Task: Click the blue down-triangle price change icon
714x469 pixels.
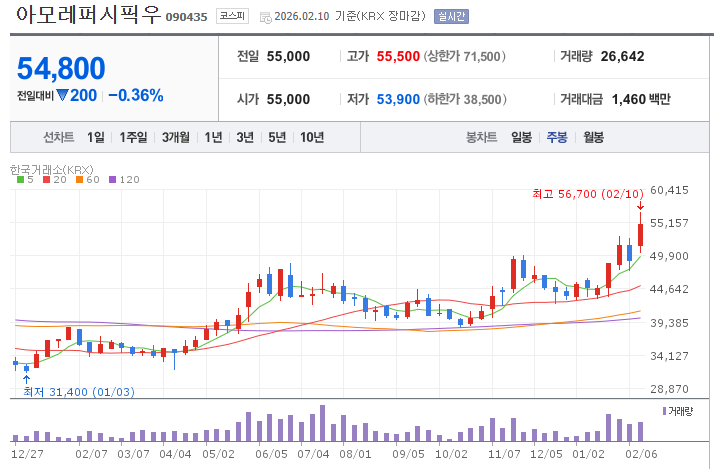Action: tap(62, 96)
